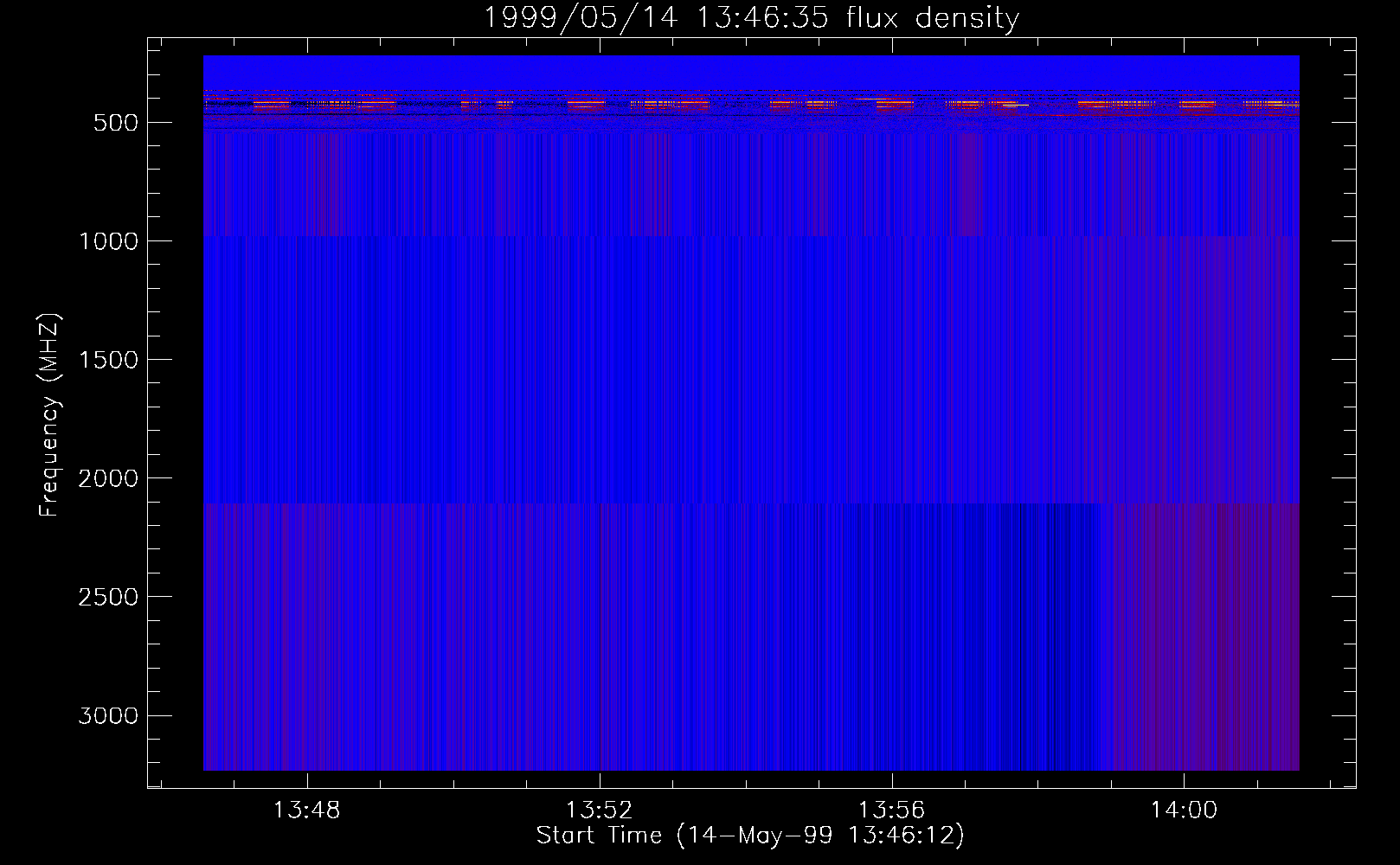Click the plot title "1999/05/14 13:46:35 flux density"

[751, 17]
